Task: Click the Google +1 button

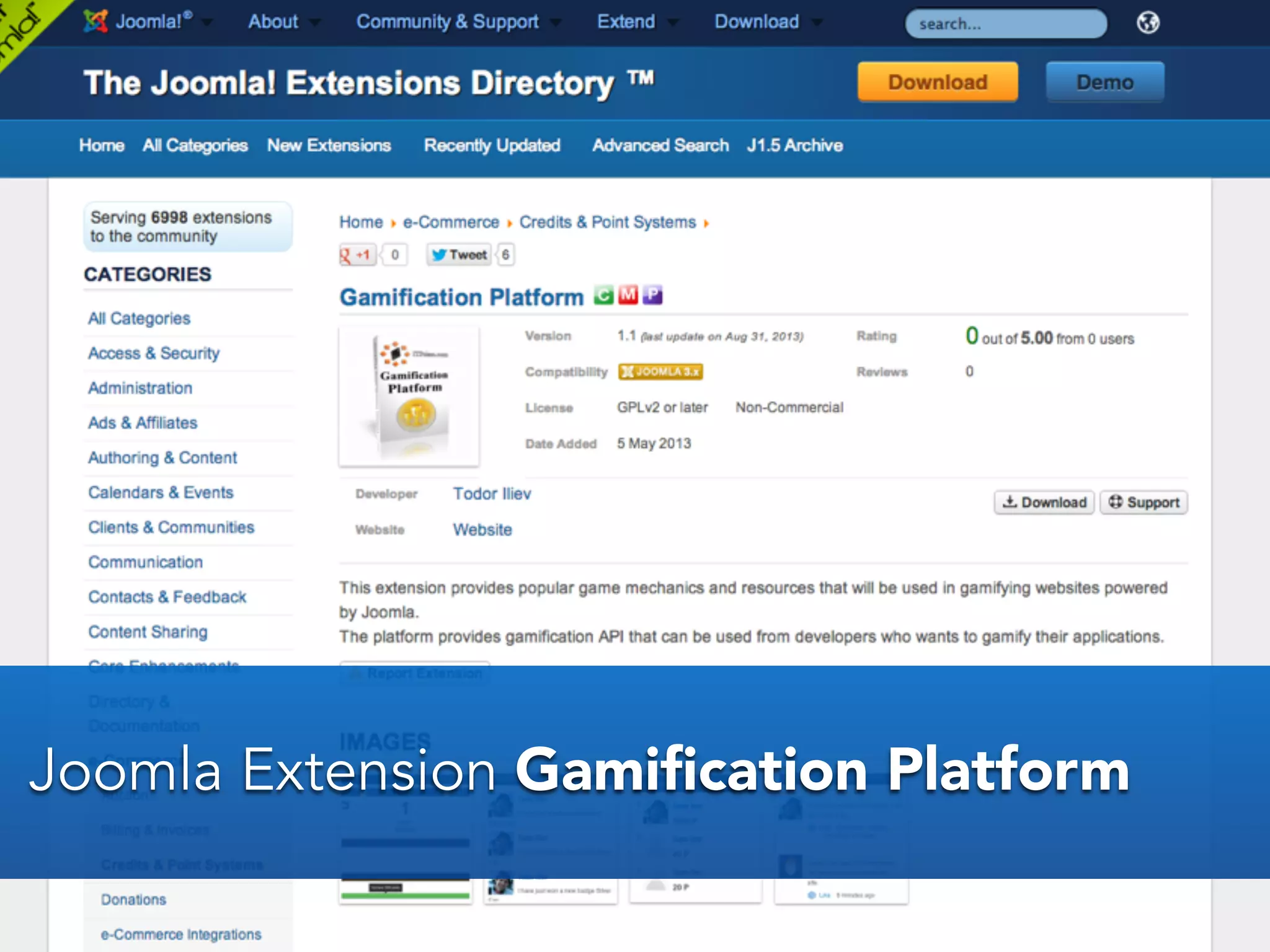Action: [358, 255]
